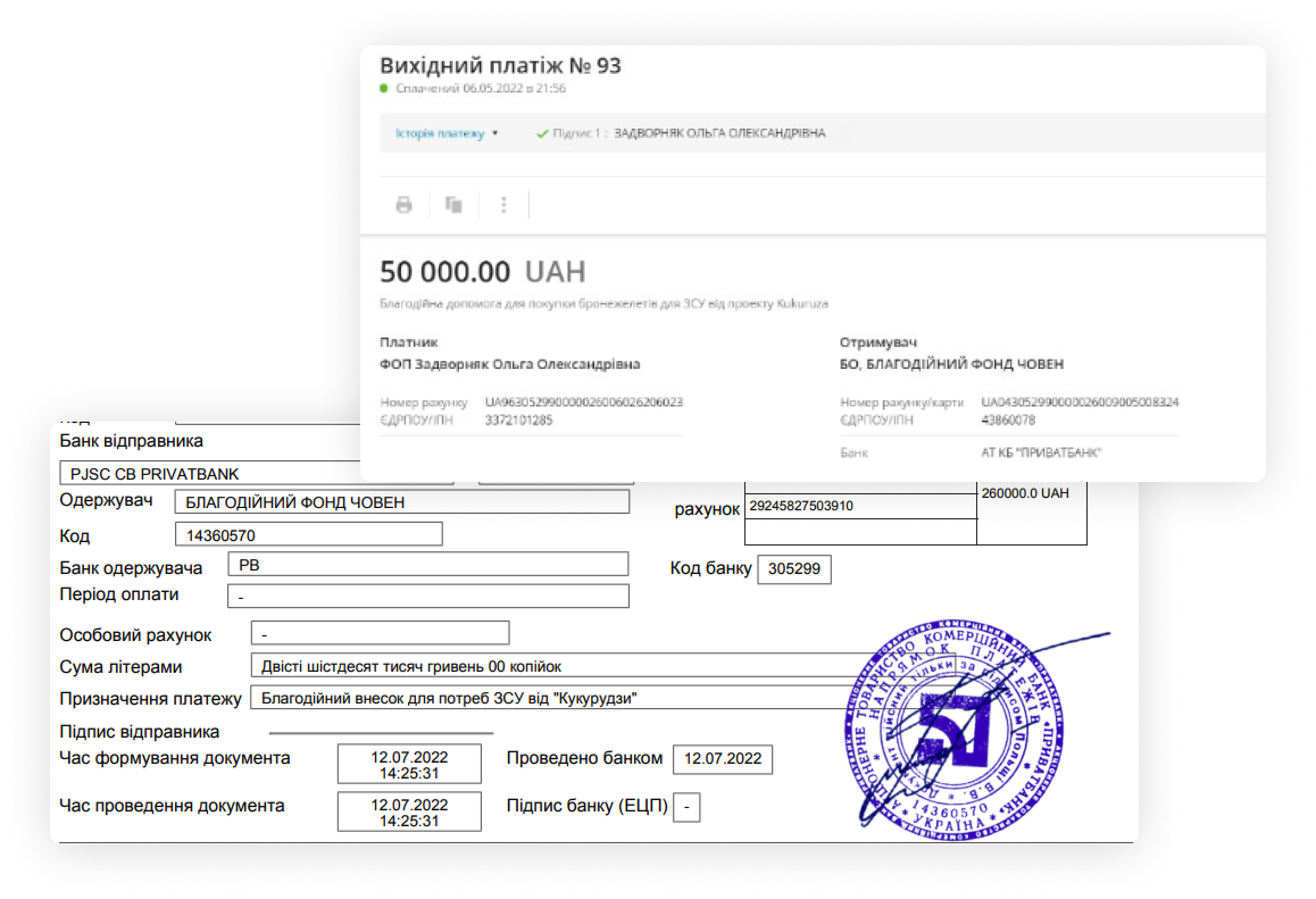
Task: Click the Одержувач field БЛАГОДІЙНИЙ ФОНД ЧОВЕН
Action: click(x=402, y=502)
